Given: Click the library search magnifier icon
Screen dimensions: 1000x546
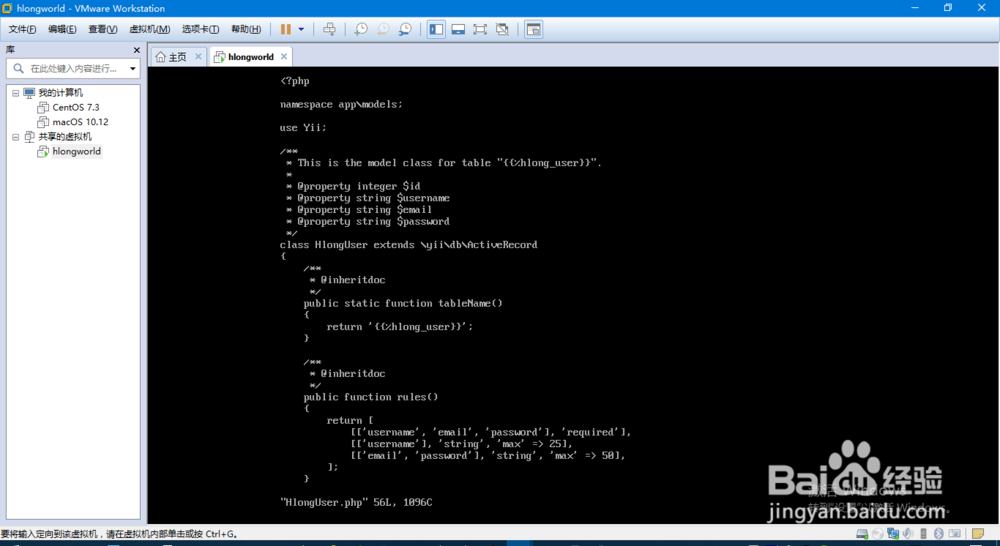Looking at the screenshot, I should click(18, 68).
